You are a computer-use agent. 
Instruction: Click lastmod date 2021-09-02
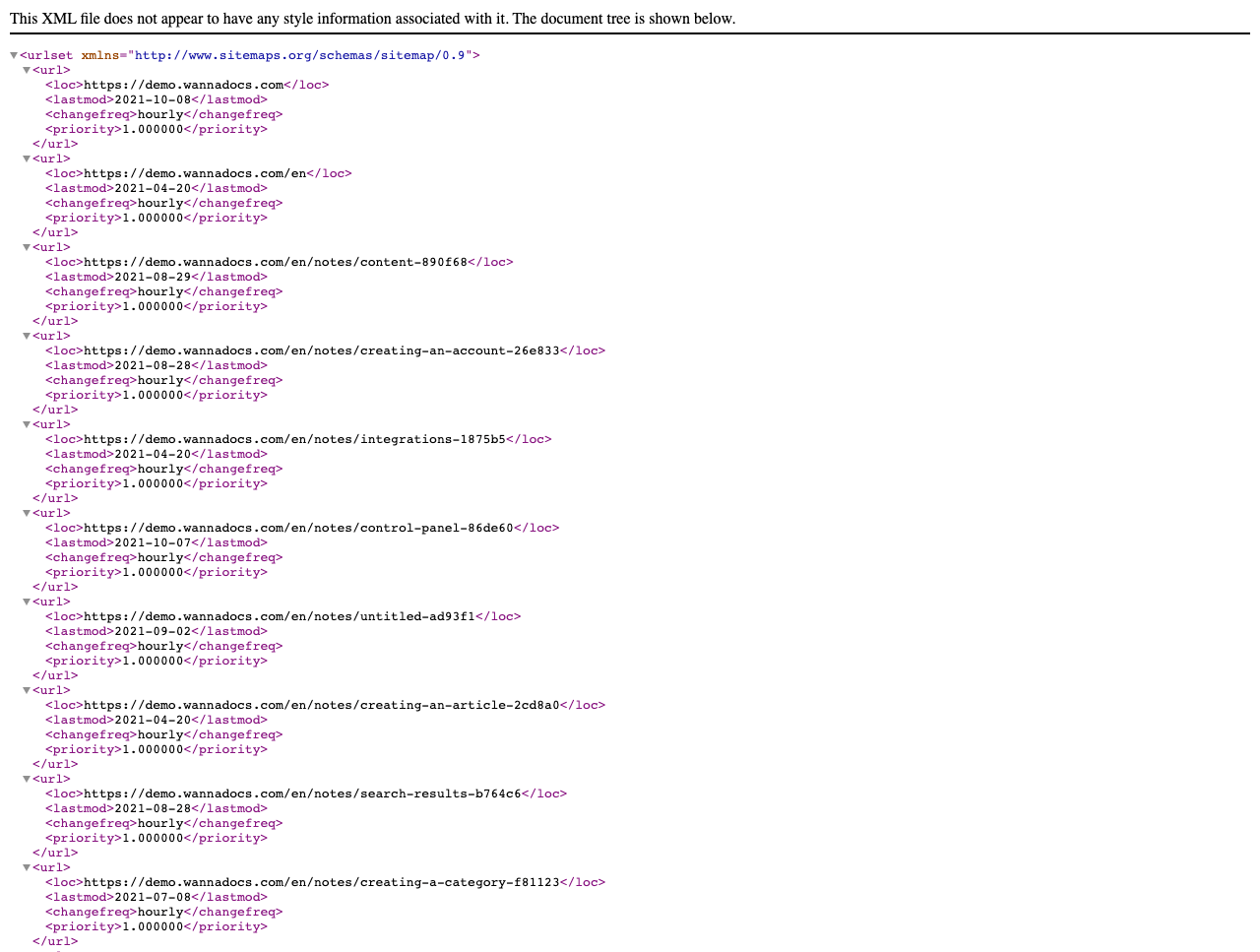coord(153,631)
